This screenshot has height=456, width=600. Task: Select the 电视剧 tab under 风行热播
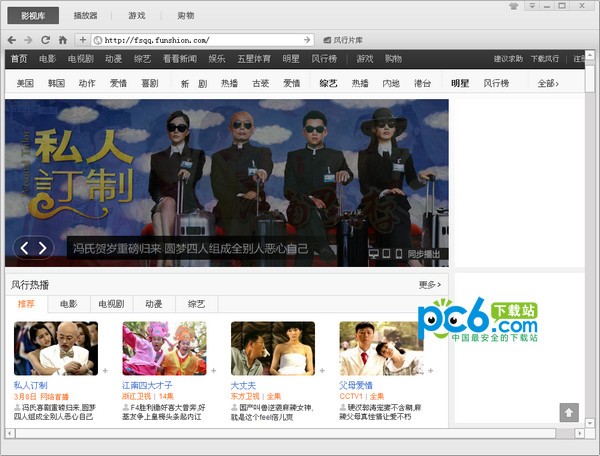[111, 303]
